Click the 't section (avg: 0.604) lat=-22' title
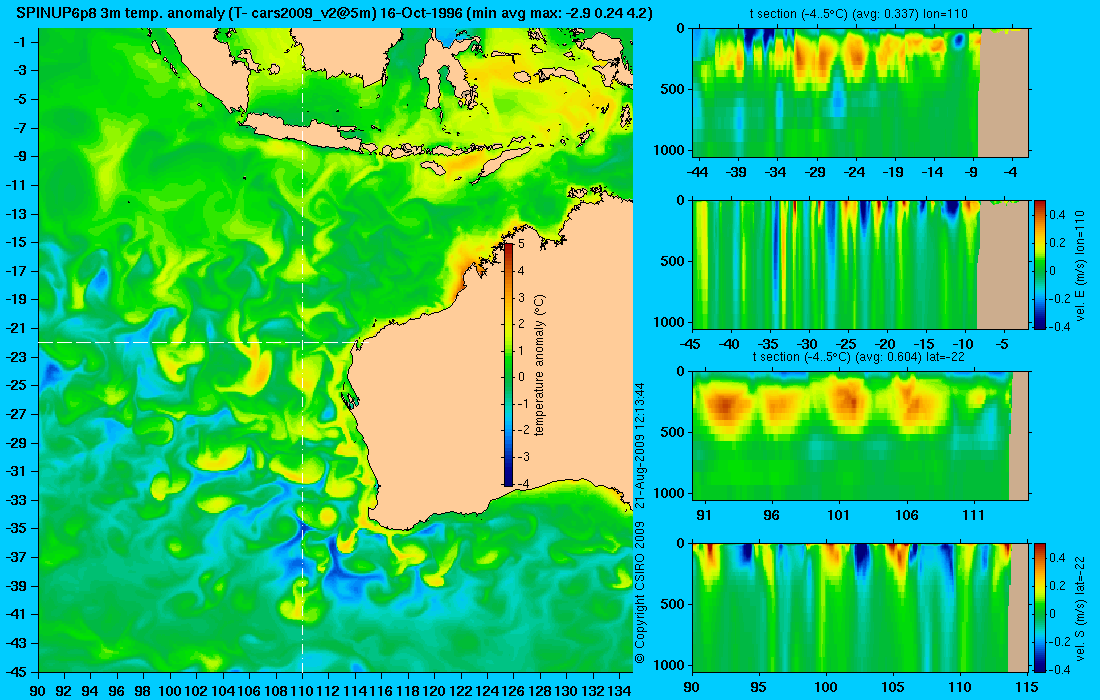This screenshot has width=1100, height=700. 859,357
